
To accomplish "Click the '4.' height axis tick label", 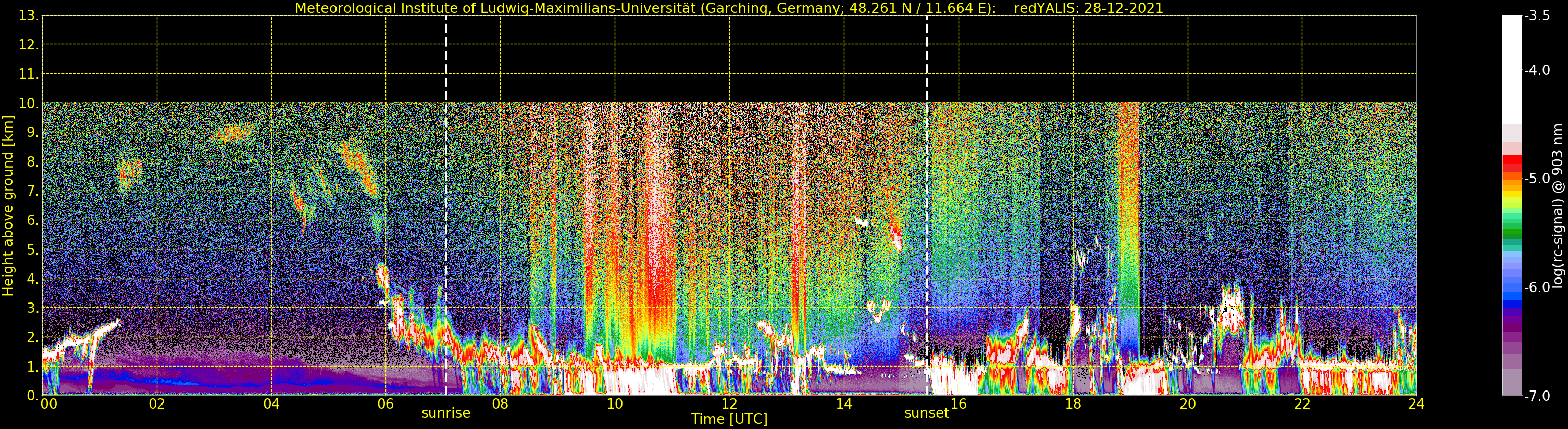I will point(33,279).
